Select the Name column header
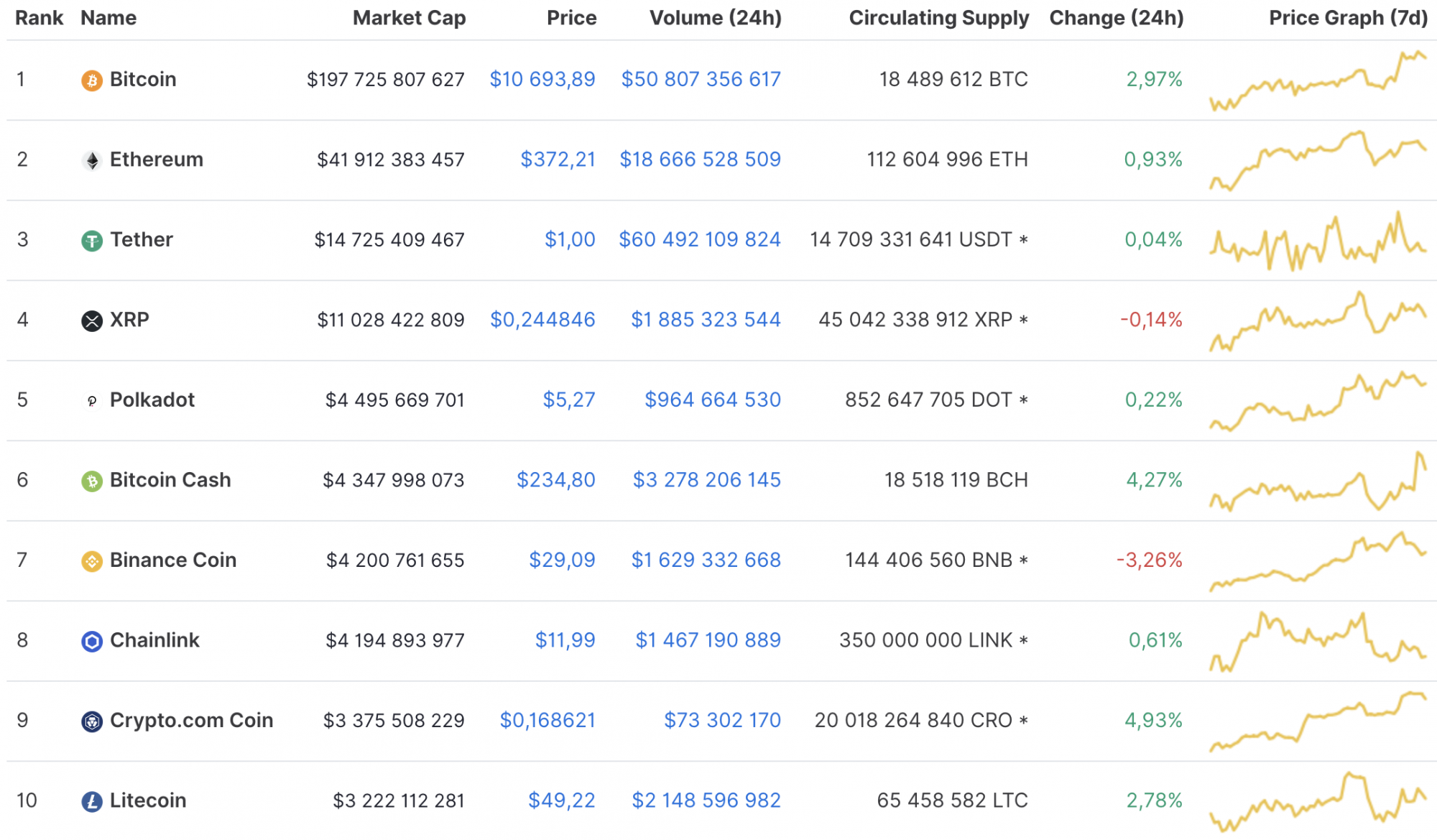Image resolution: width=1437 pixels, height=840 pixels. (108, 17)
